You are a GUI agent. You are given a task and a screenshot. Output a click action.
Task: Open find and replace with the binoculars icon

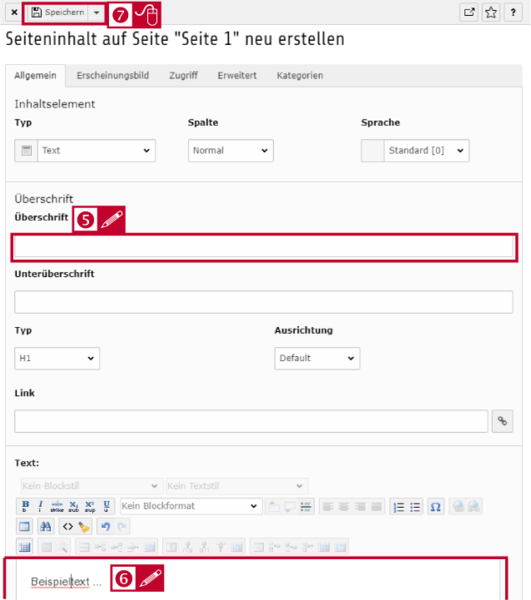(46, 527)
